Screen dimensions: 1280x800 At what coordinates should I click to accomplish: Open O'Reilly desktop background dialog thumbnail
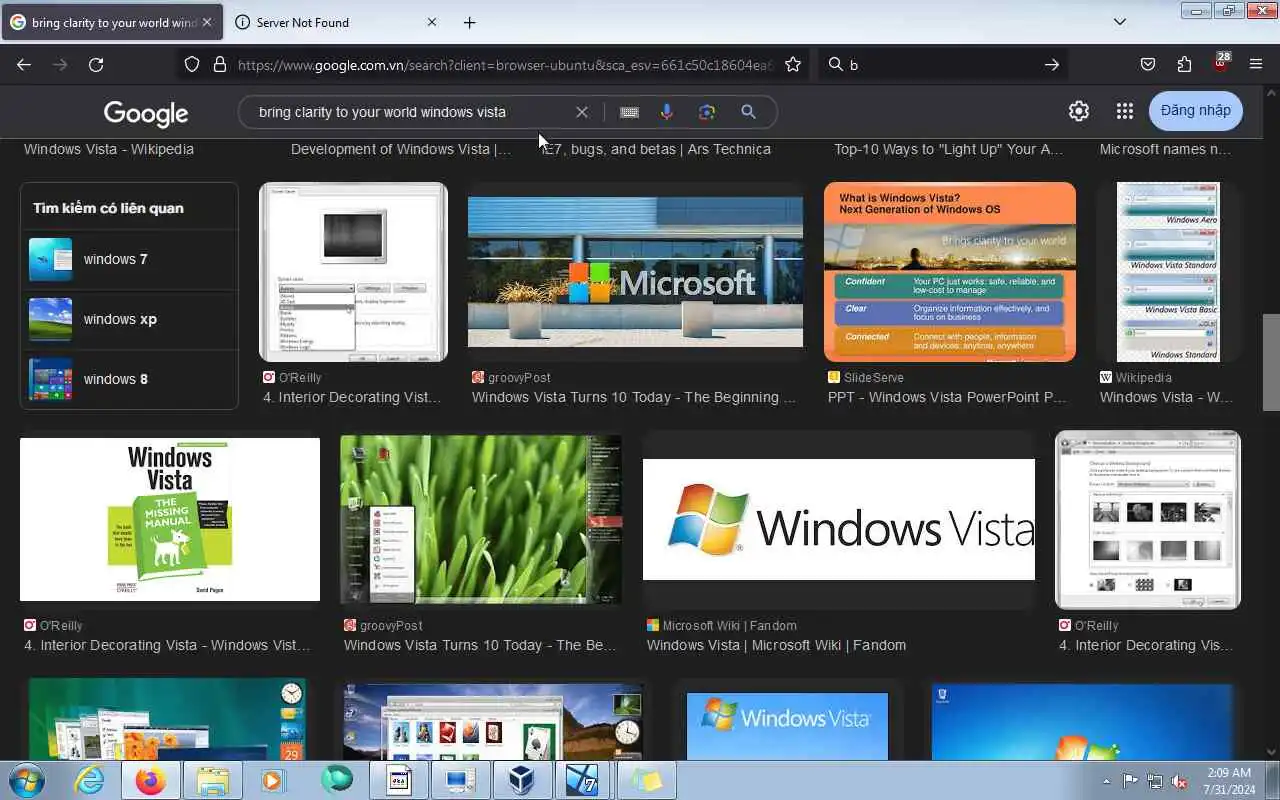(1148, 520)
